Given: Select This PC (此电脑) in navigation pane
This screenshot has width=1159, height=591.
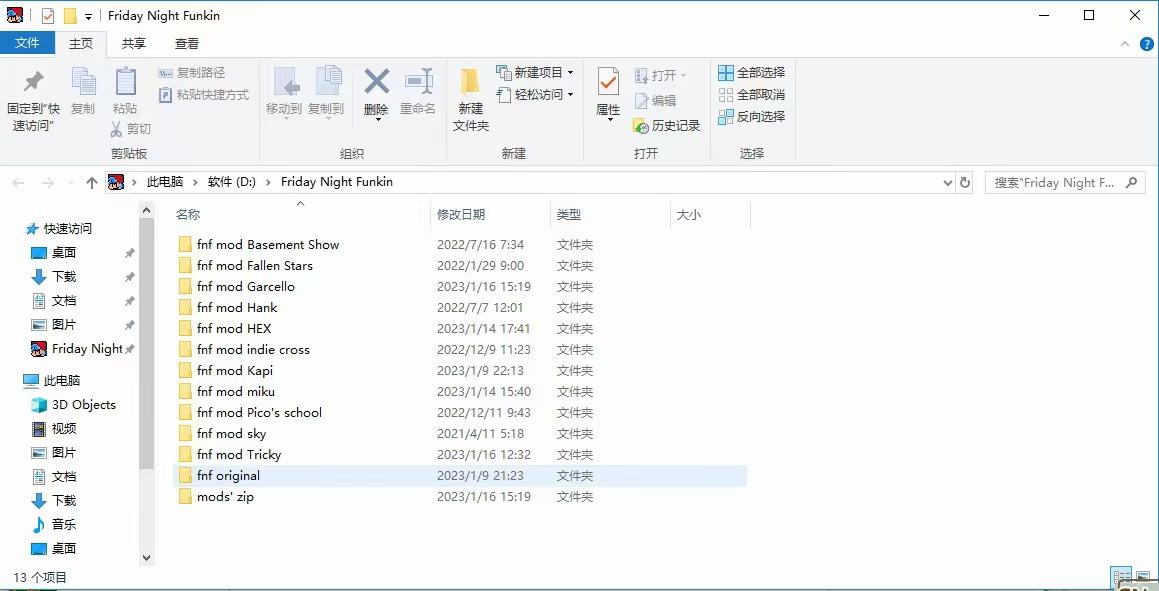Looking at the screenshot, I should (52, 380).
